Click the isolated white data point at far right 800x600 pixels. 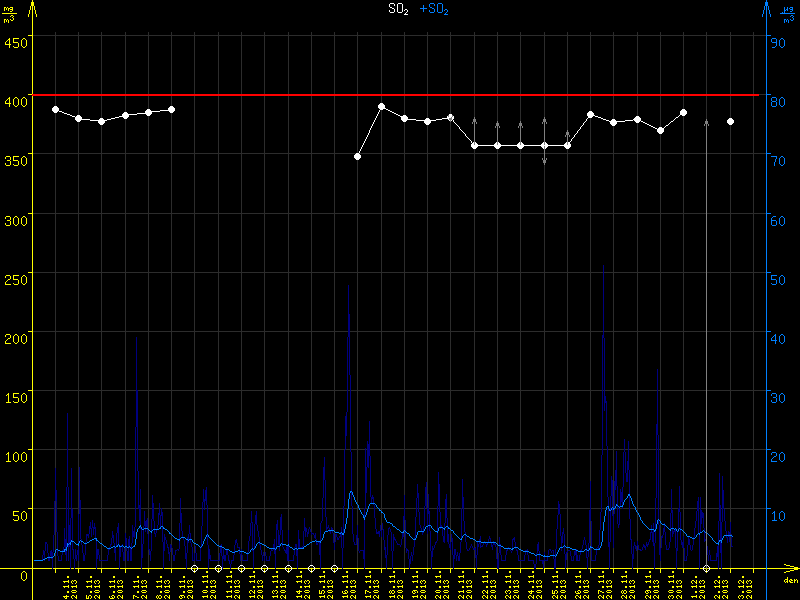[x=731, y=121]
